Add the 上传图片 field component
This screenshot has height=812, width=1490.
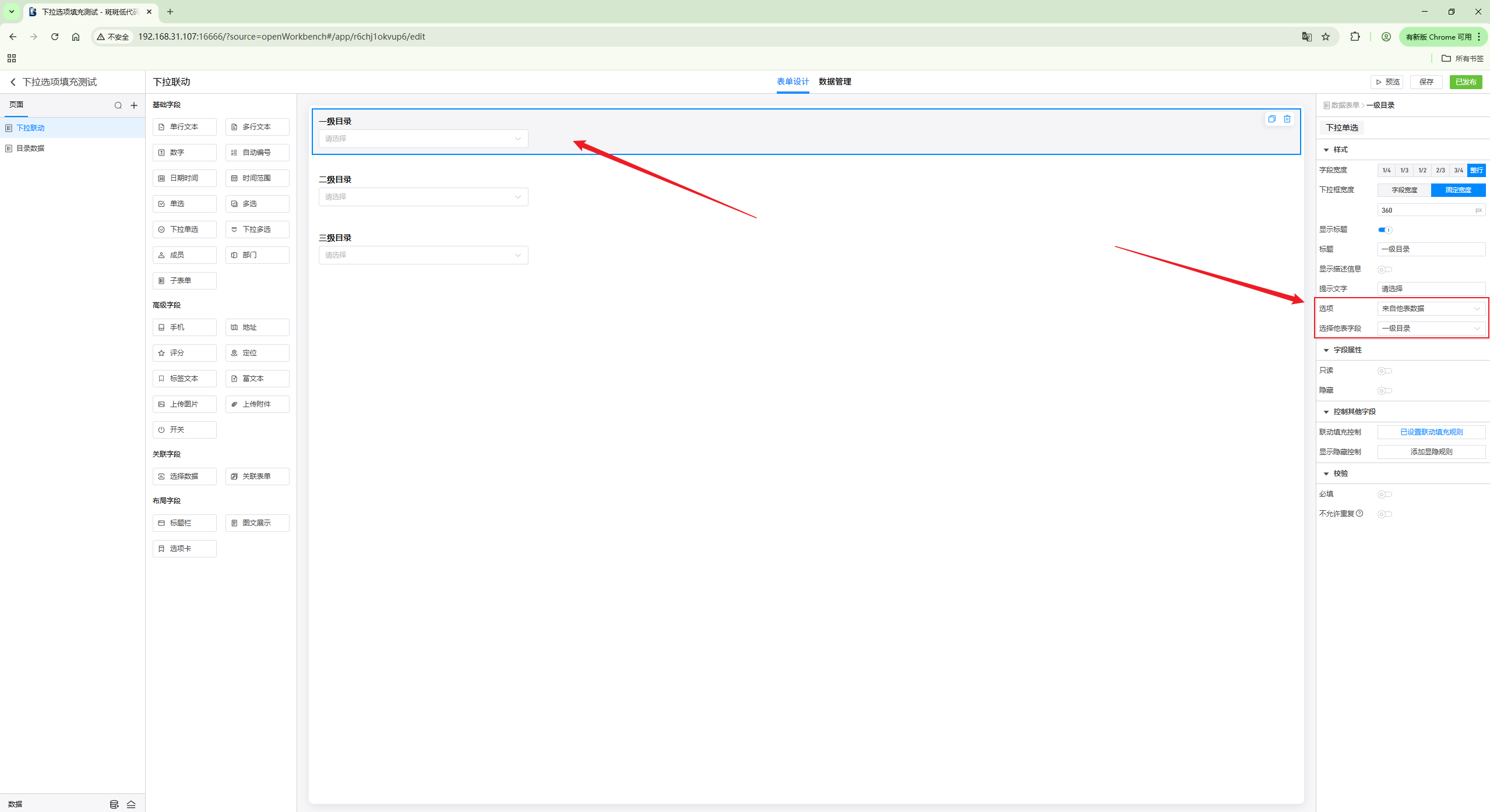(185, 404)
